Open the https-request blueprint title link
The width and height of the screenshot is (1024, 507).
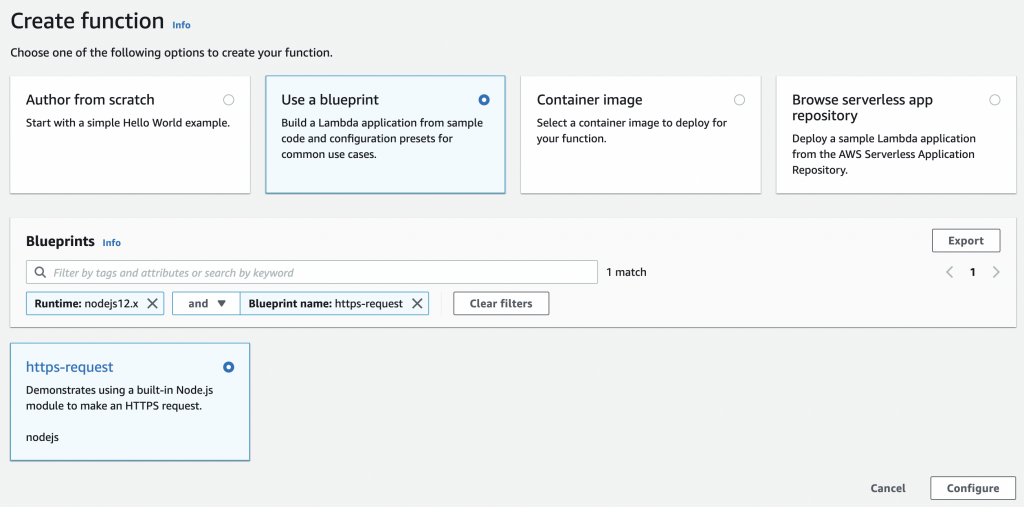[69, 367]
